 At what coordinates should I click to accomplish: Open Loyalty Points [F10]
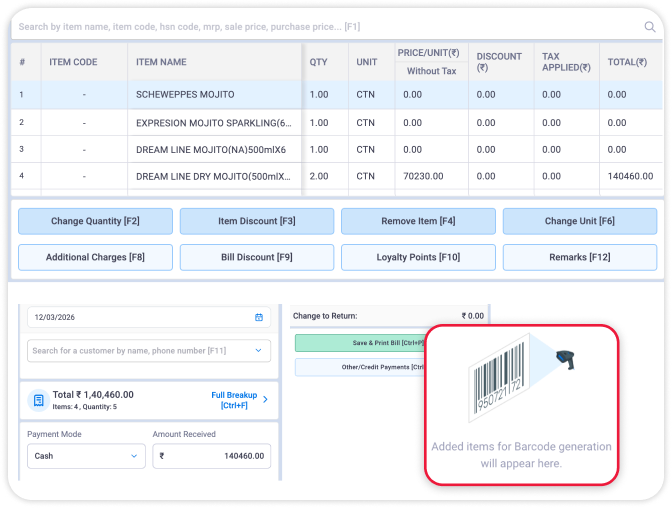pyautogui.click(x=418, y=257)
